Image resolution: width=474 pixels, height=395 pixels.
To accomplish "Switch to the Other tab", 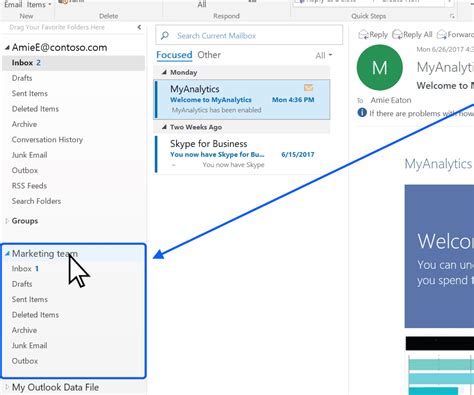I will click(x=209, y=55).
